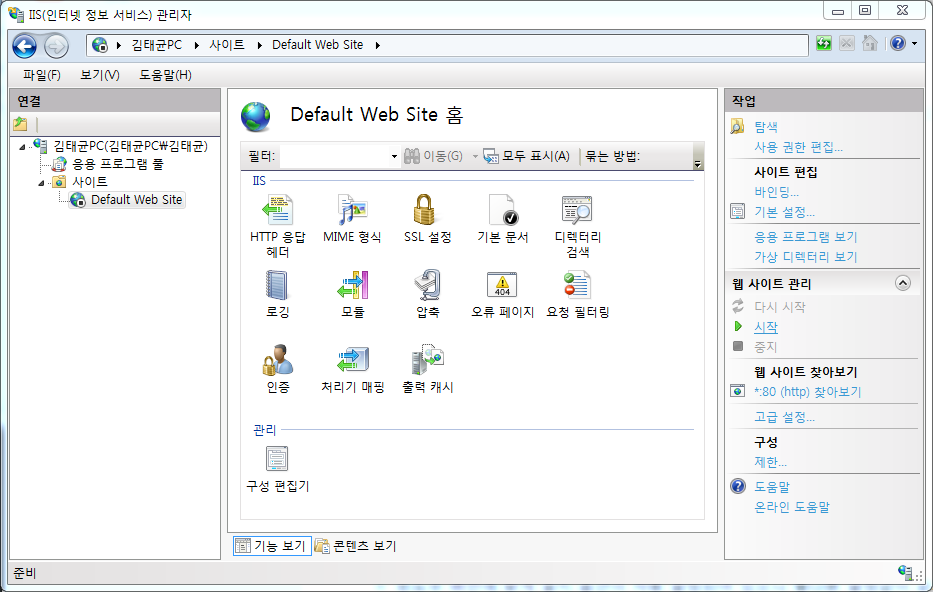
Task: Click the blue help question icon
Action: (x=897, y=43)
